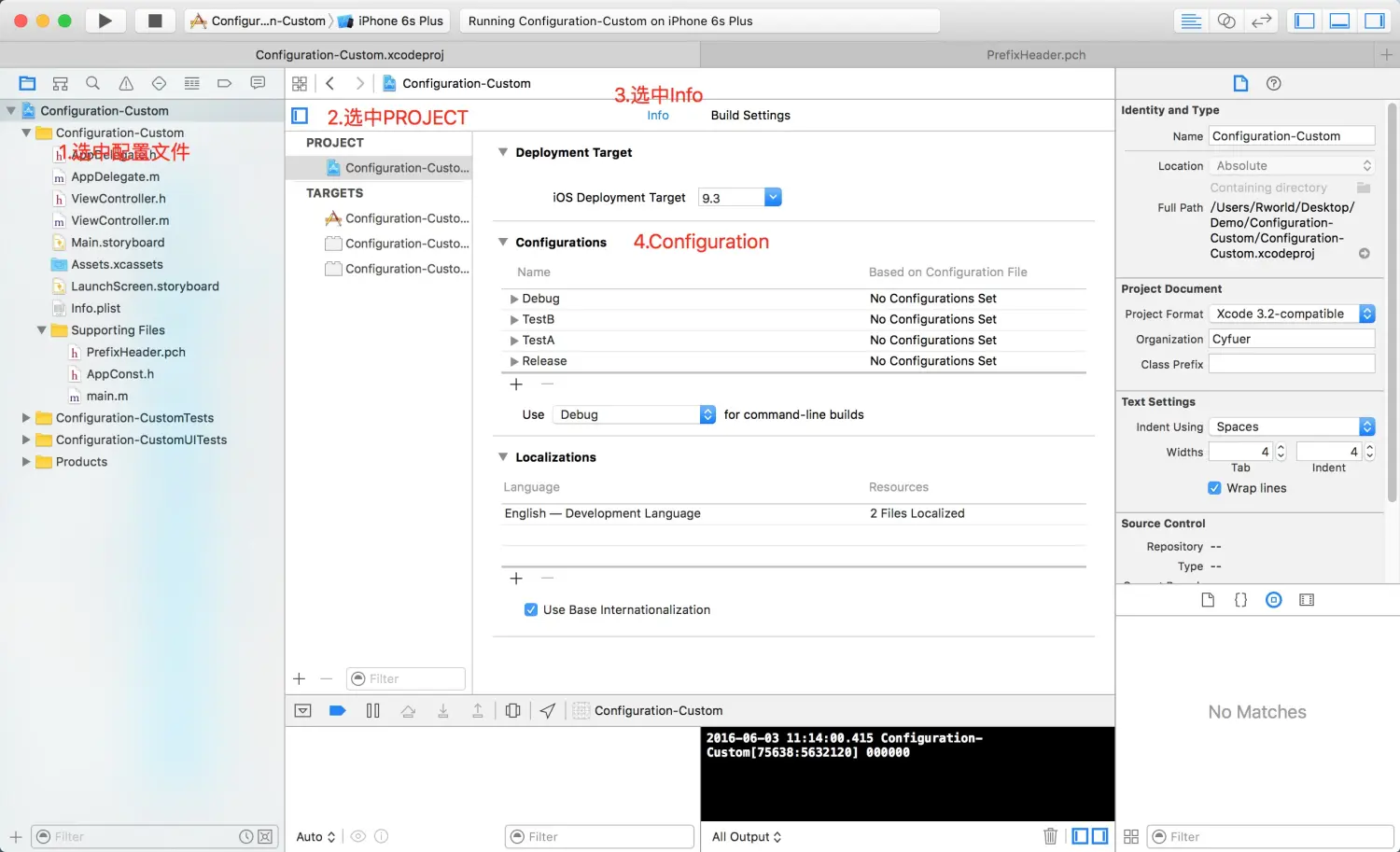Switch to PrefixHeader.pch tab

[x=1036, y=55]
